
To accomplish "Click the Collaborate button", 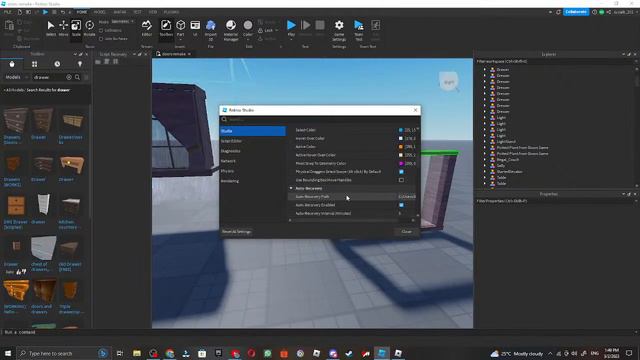I will [576, 12].
